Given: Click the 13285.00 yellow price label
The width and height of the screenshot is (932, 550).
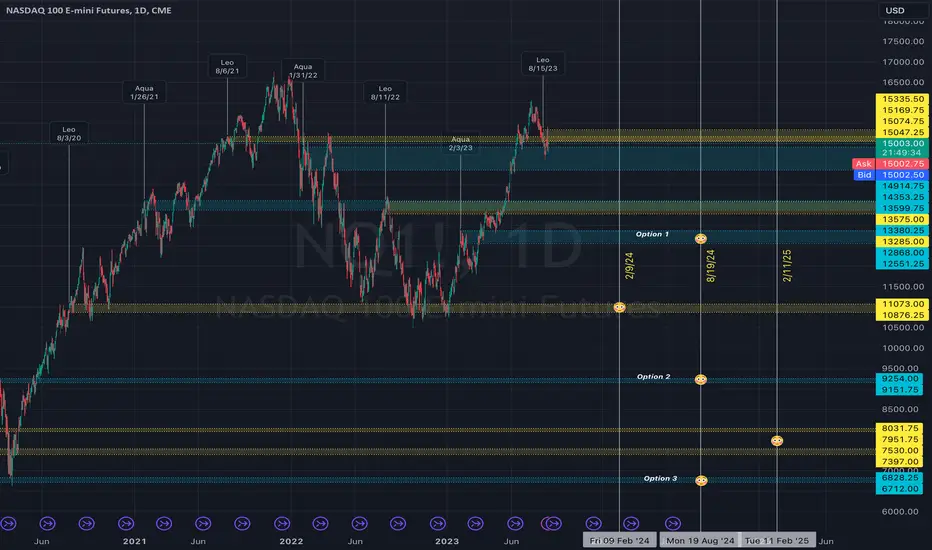Looking at the screenshot, I should click(902, 241).
